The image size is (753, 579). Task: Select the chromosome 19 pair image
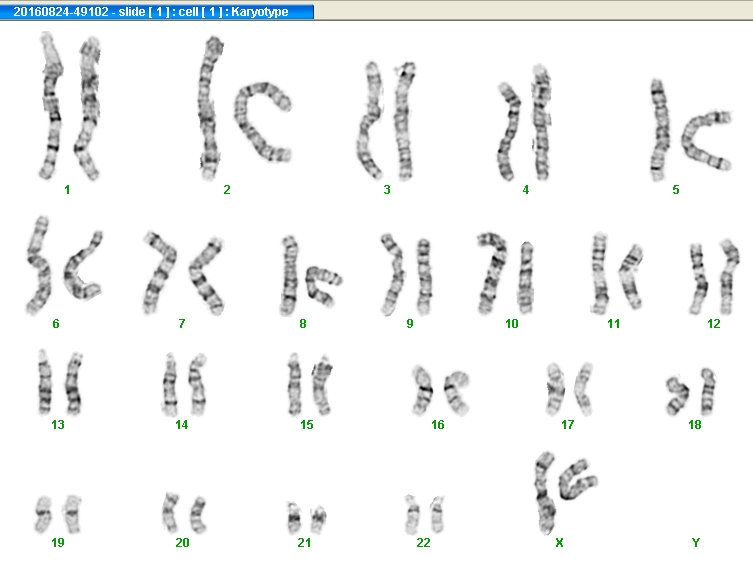[x=58, y=515]
